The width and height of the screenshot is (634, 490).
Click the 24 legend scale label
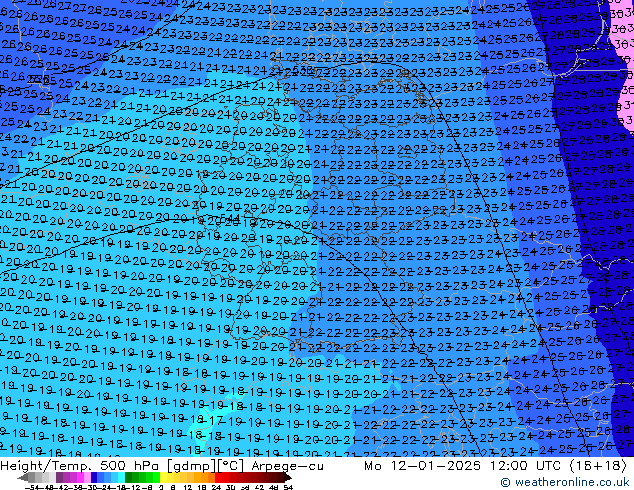(216, 487)
